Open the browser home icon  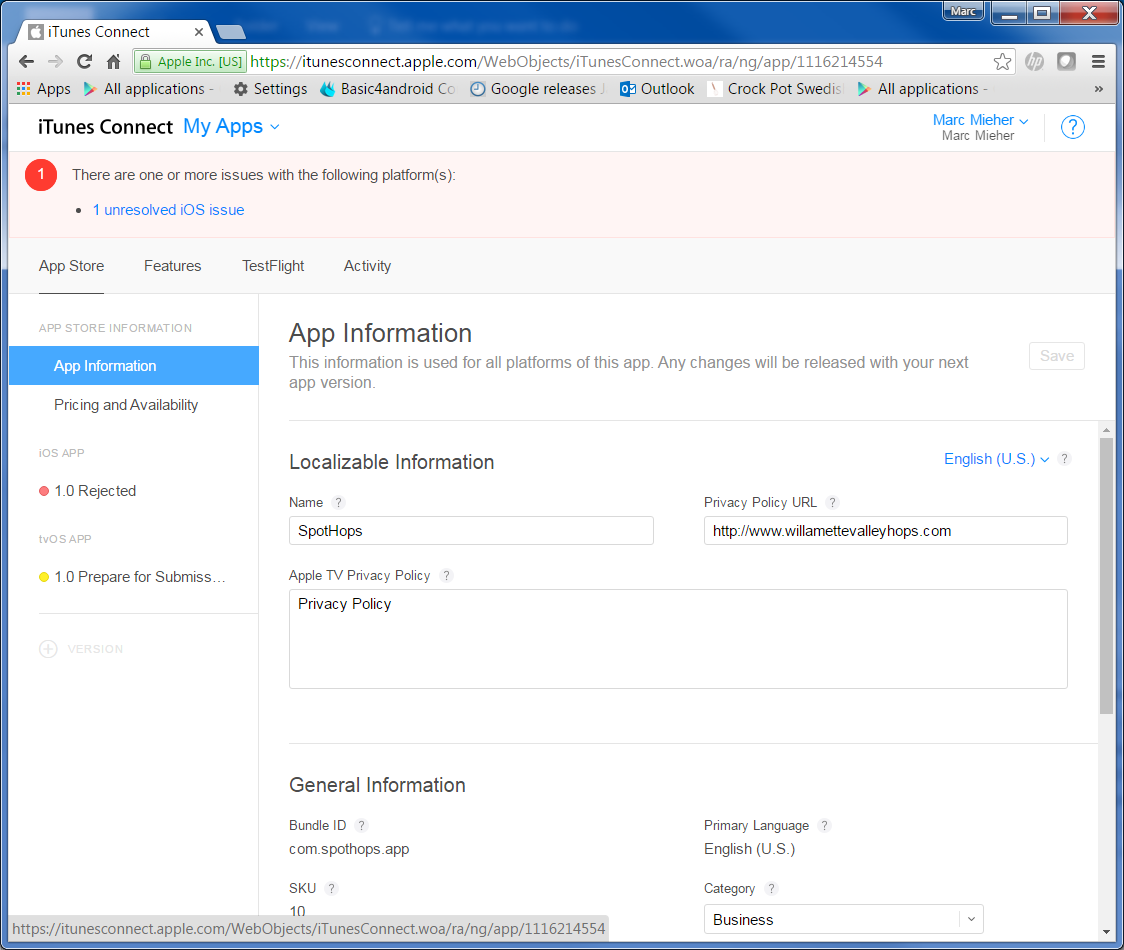point(113,62)
